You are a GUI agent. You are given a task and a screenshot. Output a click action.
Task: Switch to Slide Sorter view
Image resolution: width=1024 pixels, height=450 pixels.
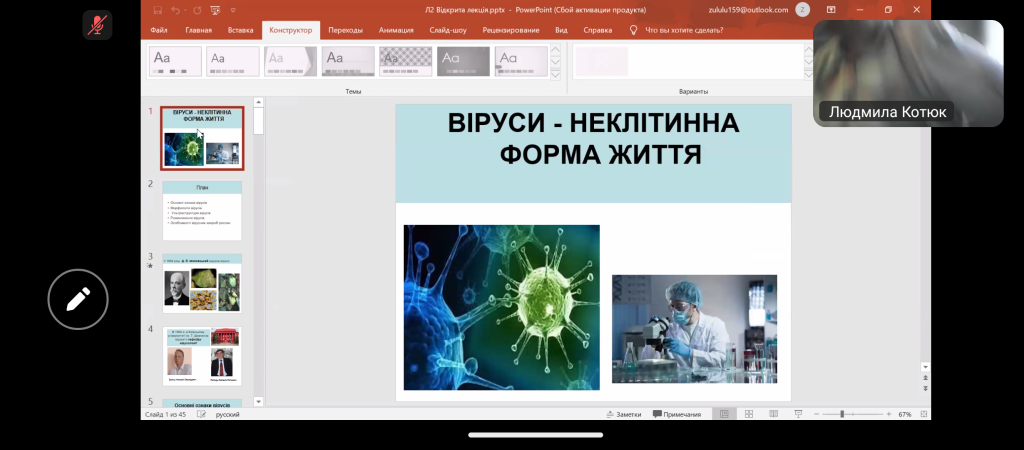click(746, 414)
